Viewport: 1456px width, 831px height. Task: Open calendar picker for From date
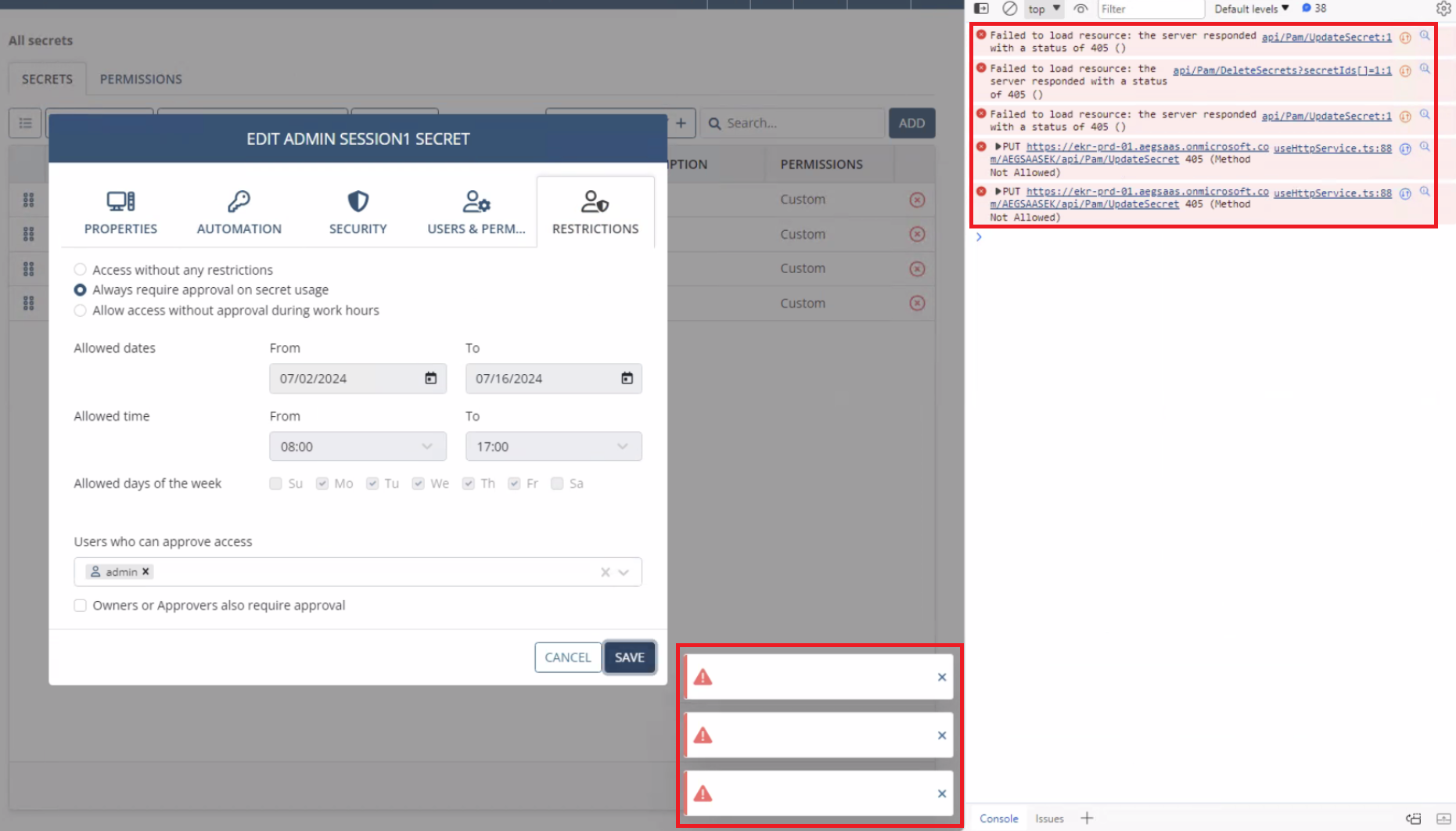point(430,379)
